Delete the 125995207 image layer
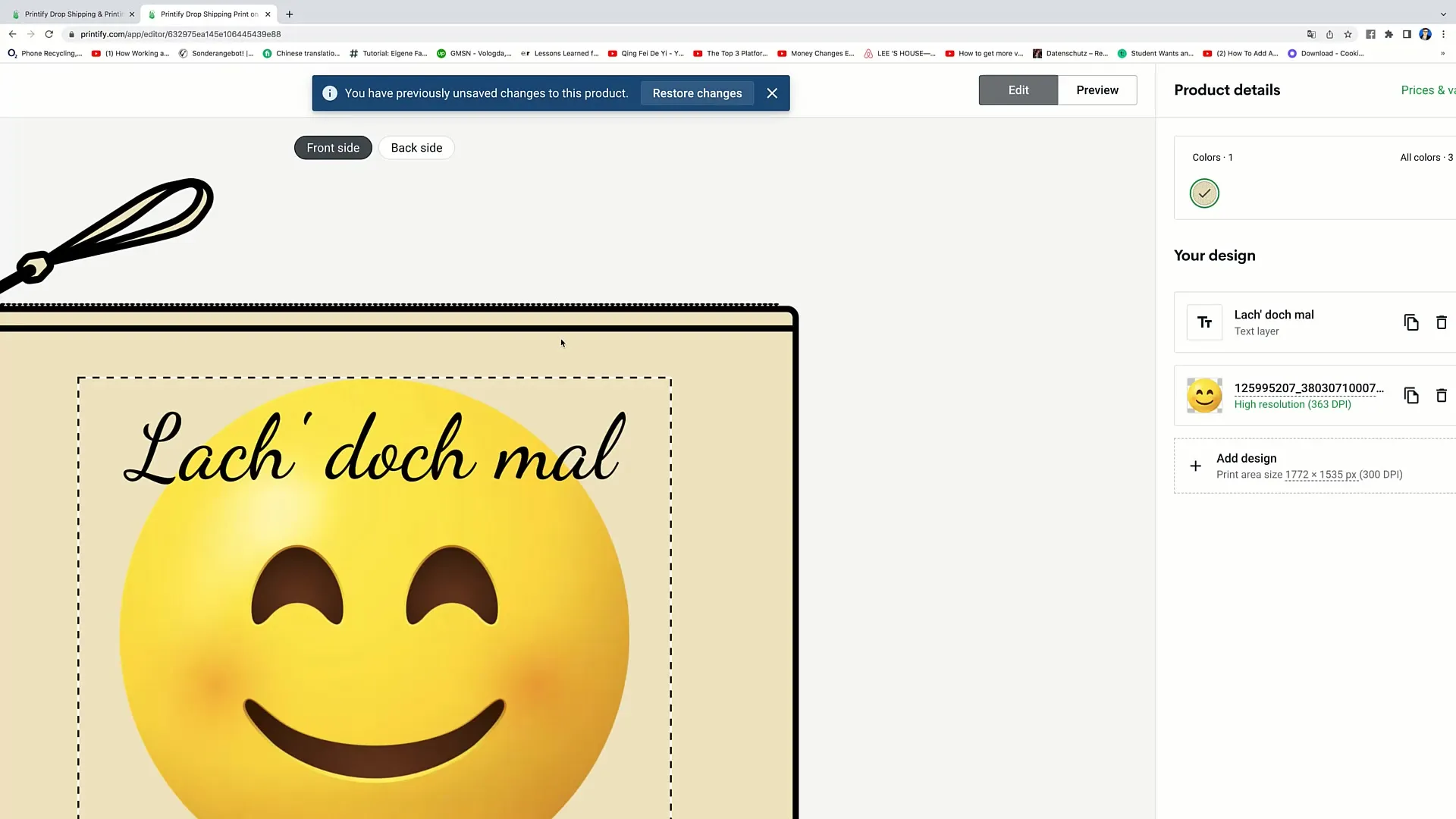The width and height of the screenshot is (1456, 819). point(1441,396)
